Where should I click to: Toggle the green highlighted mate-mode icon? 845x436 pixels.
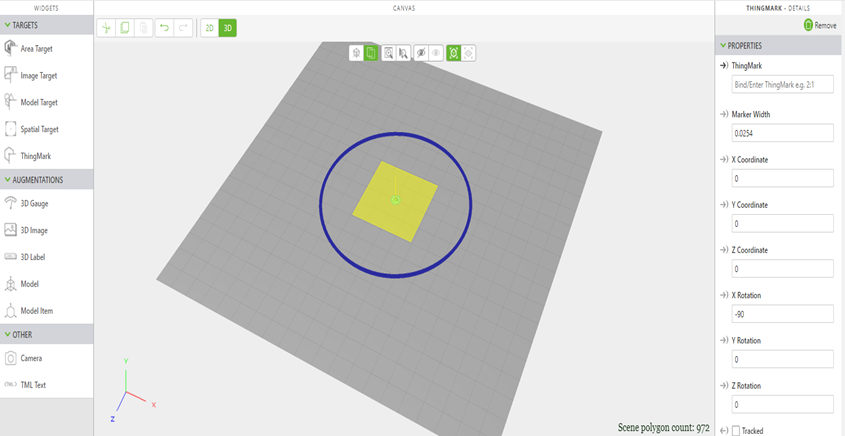(371, 53)
